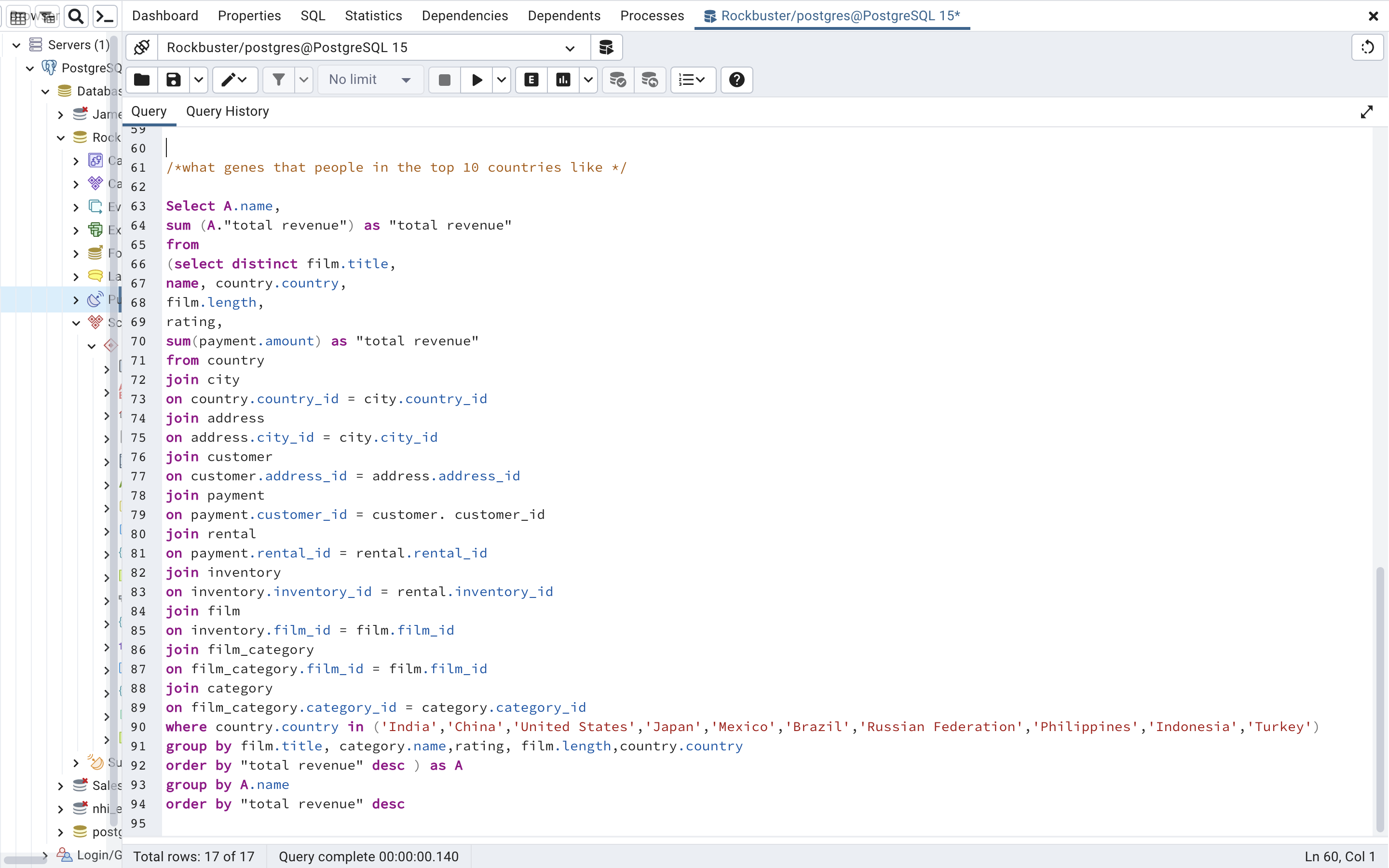Open the PSQL tool terminal icon
This screenshot has height=868, width=1389.
point(106,16)
